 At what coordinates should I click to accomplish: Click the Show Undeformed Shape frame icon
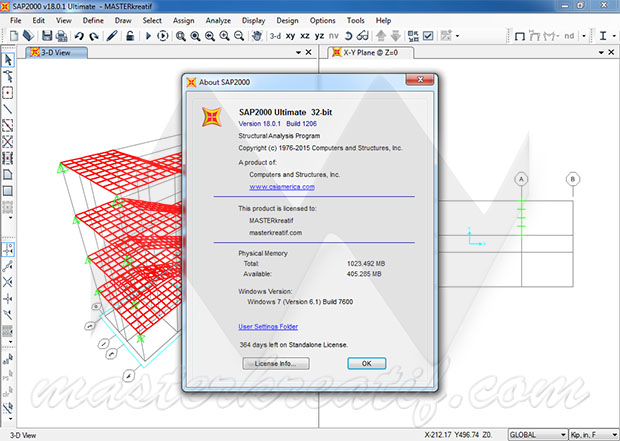pyautogui.click(x=520, y=36)
